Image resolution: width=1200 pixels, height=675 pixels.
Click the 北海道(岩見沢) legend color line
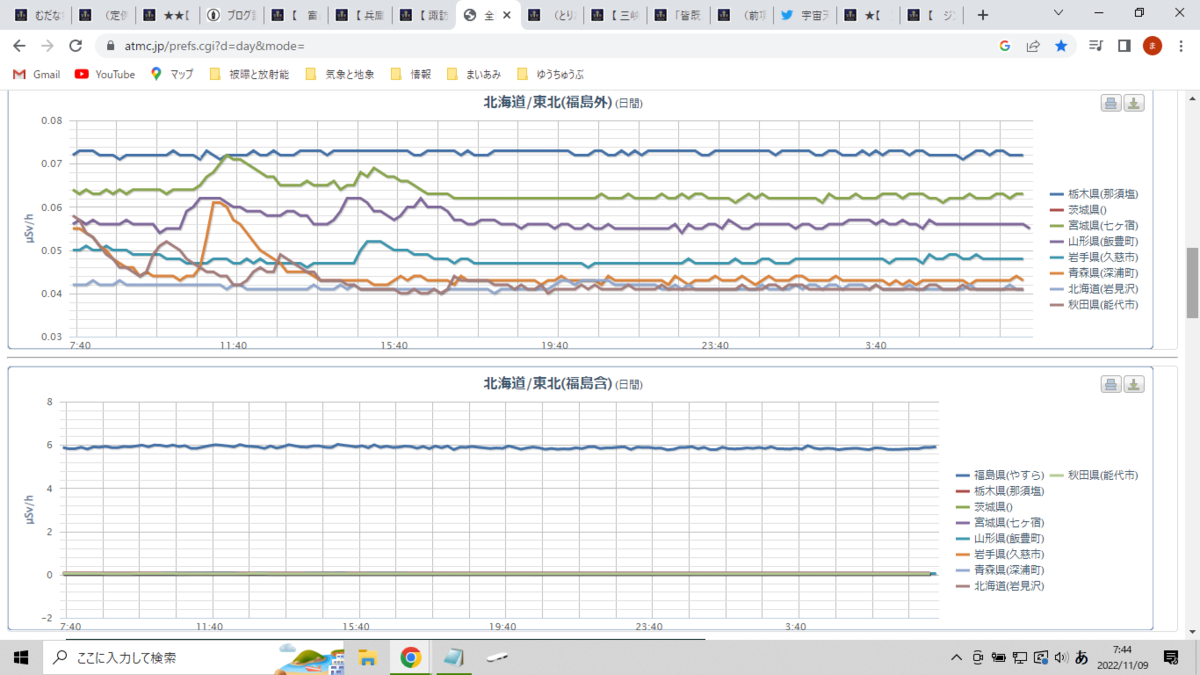pos(1057,289)
